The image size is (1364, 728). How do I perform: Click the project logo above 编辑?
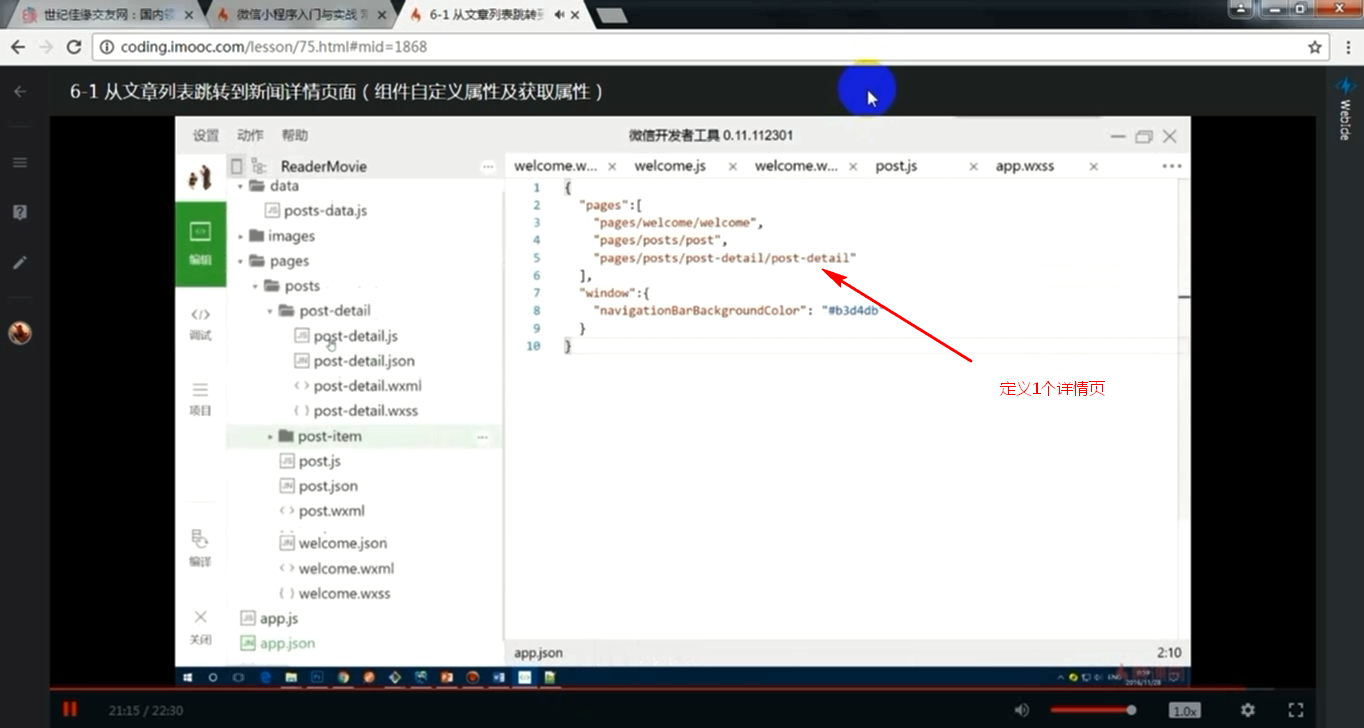point(200,178)
